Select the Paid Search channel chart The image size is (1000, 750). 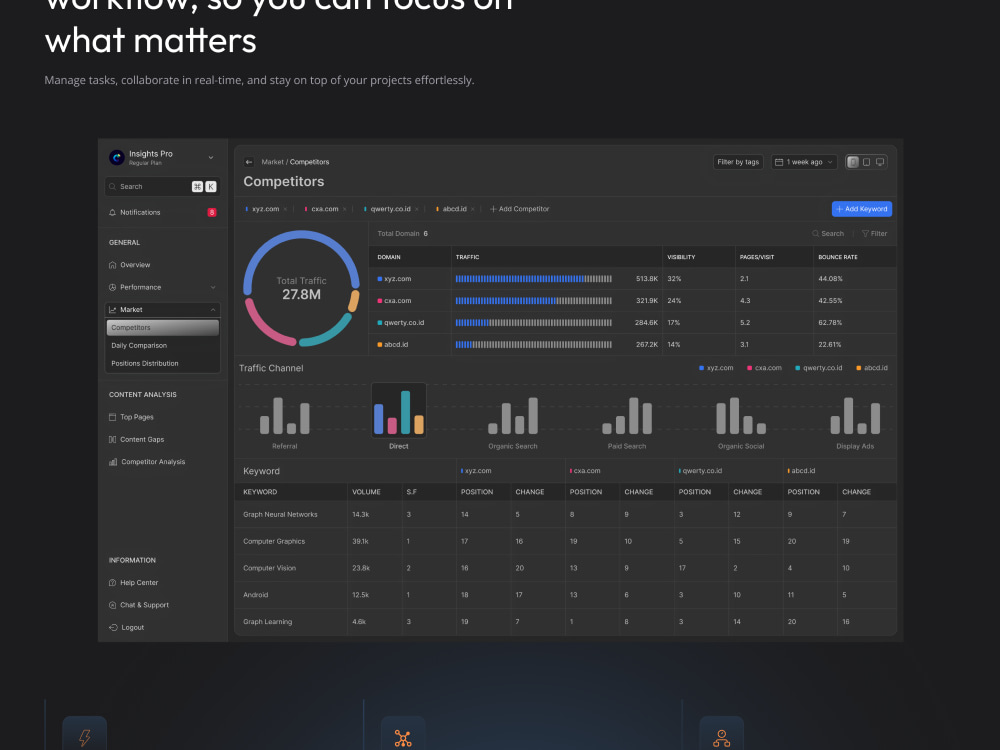pos(627,418)
